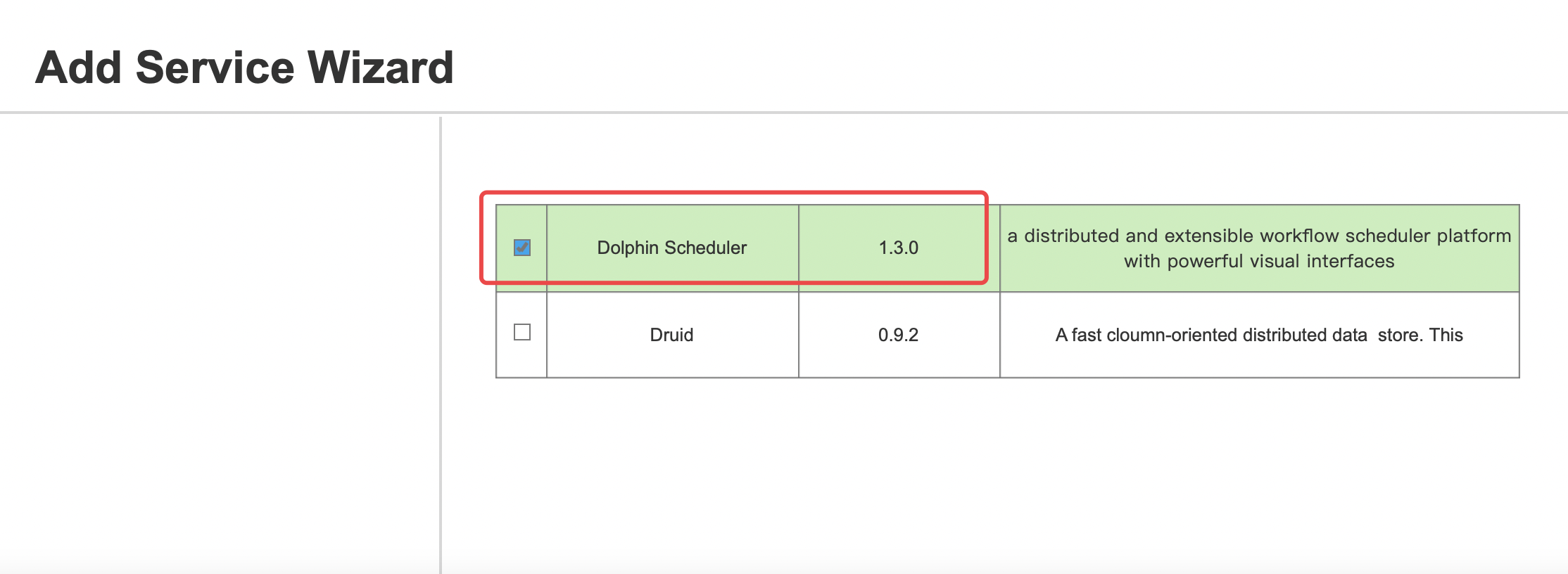Click the 'Add Service Wizard' heading
Screen dimensions: 1568x574
pos(244,68)
